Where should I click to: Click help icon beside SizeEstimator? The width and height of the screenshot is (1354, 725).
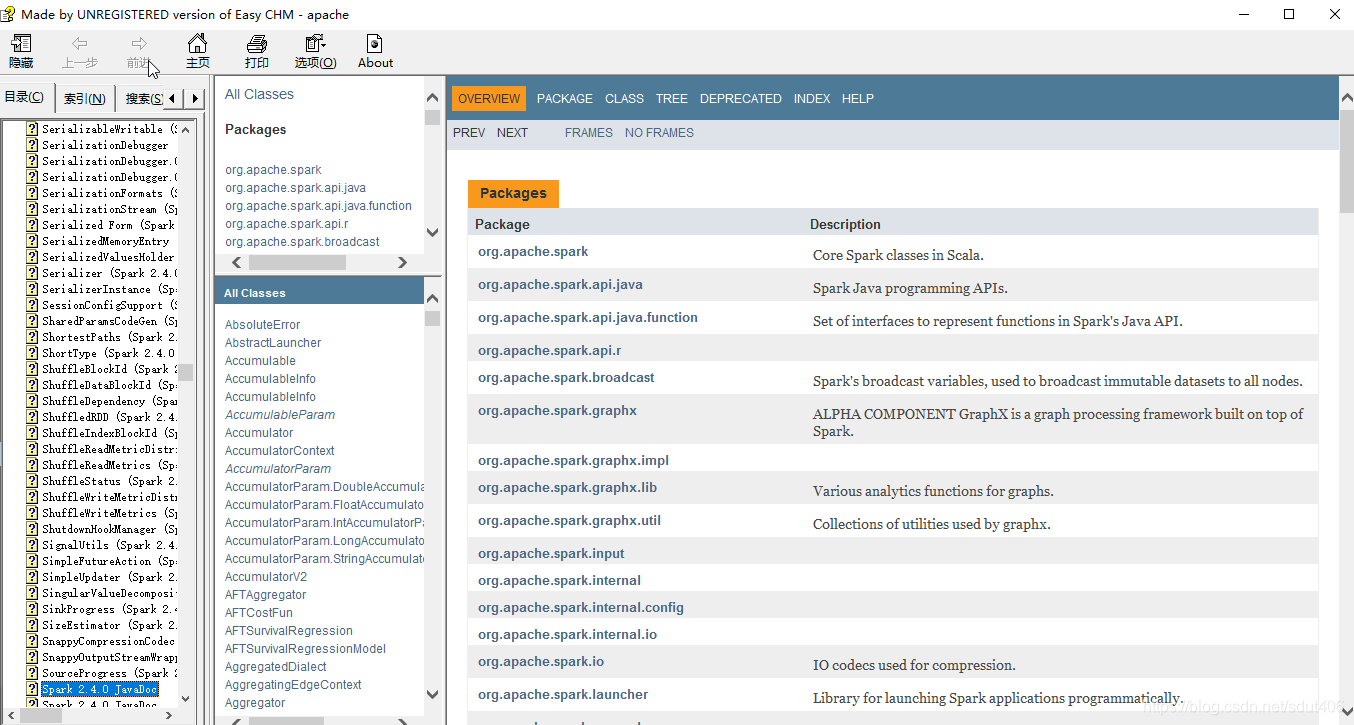click(32, 625)
